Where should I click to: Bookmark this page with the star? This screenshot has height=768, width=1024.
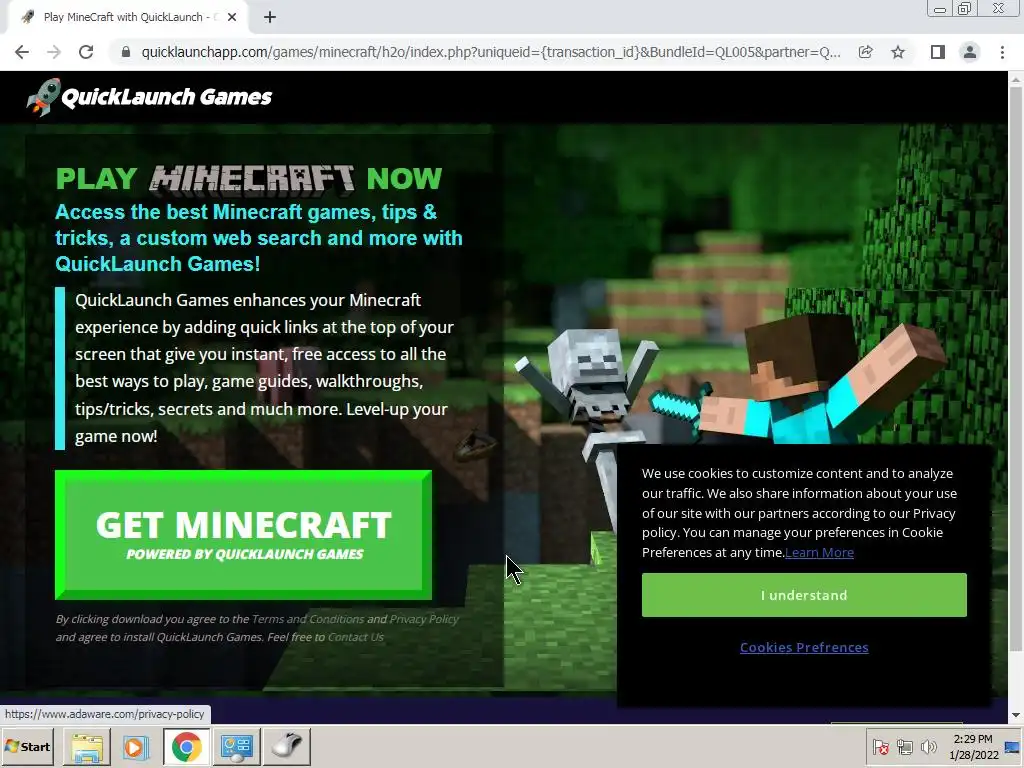pyautogui.click(x=898, y=52)
